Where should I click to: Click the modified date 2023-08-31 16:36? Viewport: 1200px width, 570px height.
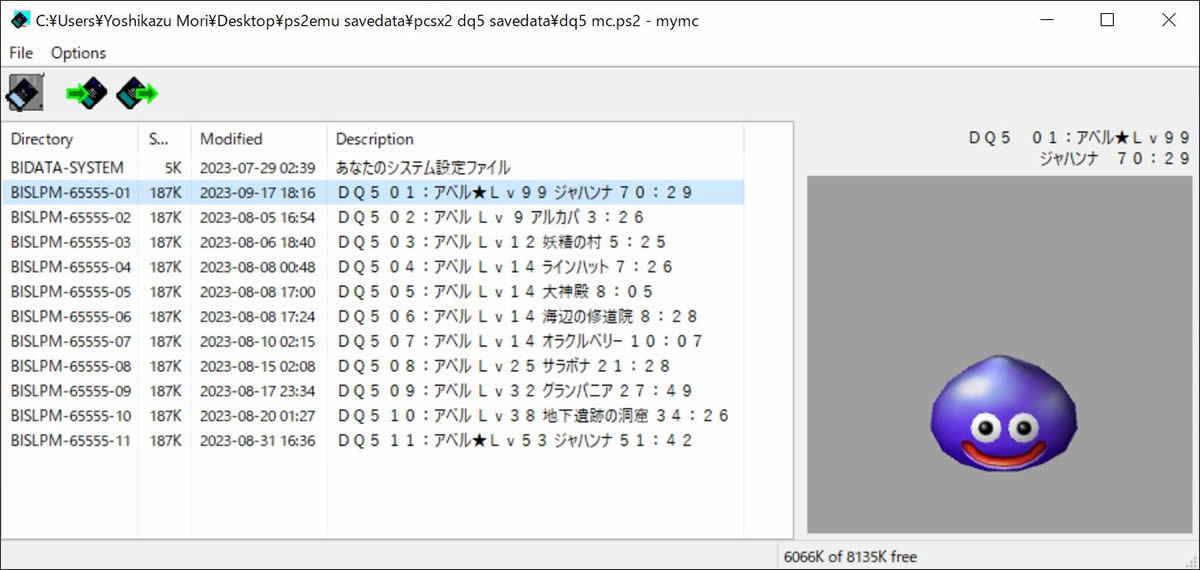(258, 440)
